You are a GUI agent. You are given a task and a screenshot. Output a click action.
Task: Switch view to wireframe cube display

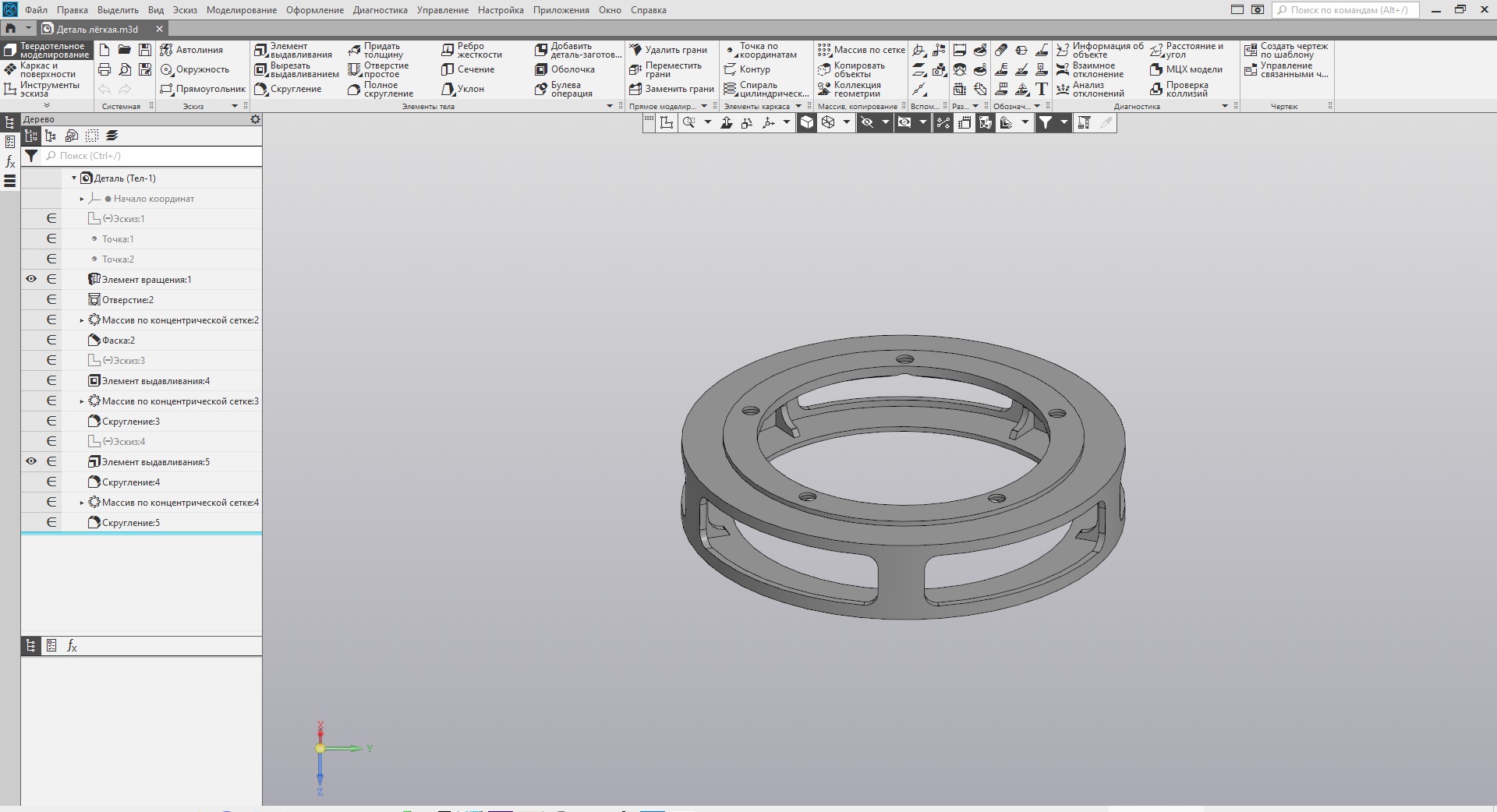click(x=828, y=122)
